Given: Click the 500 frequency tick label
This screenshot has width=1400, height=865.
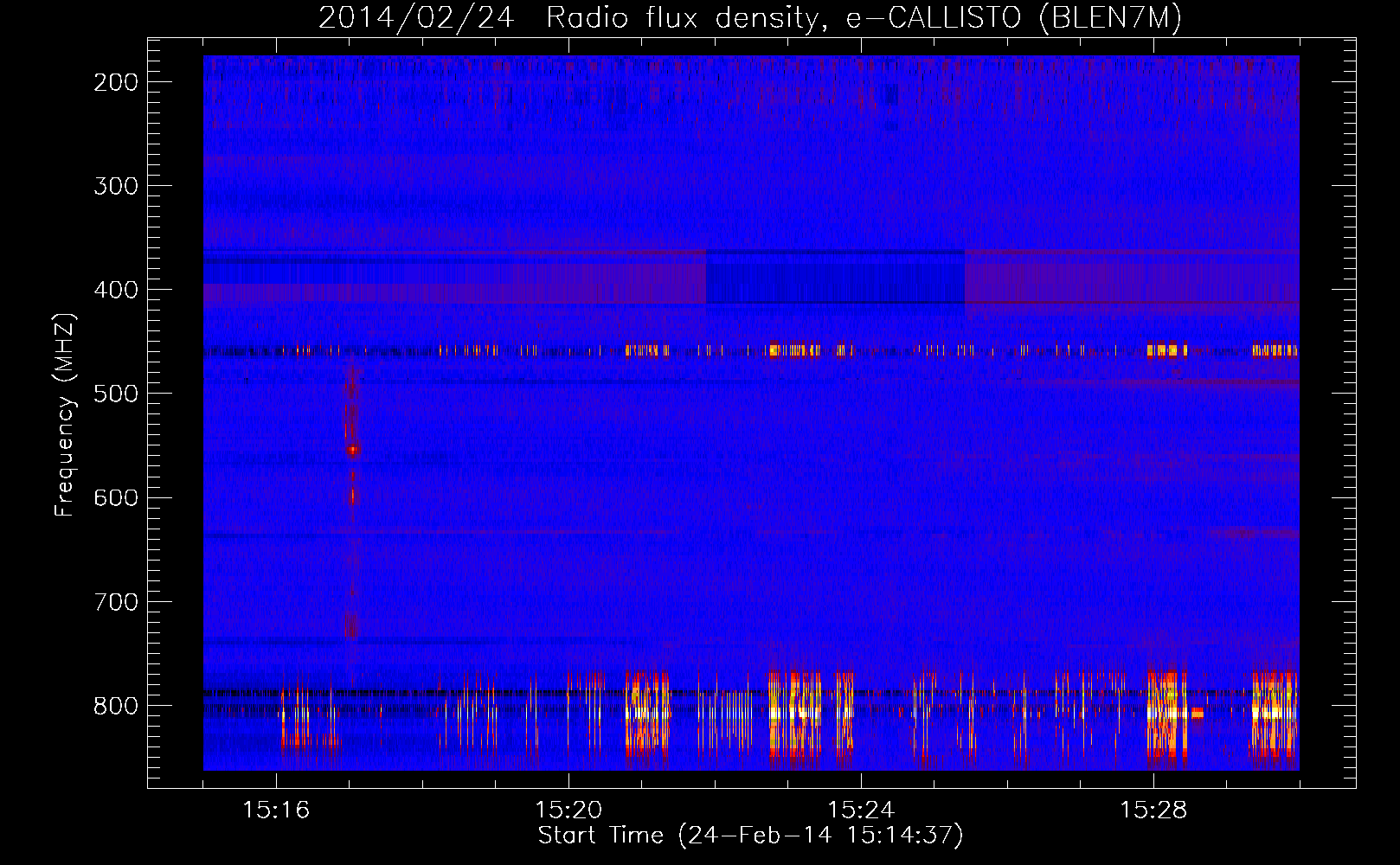Looking at the screenshot, I should pos(116,394).
